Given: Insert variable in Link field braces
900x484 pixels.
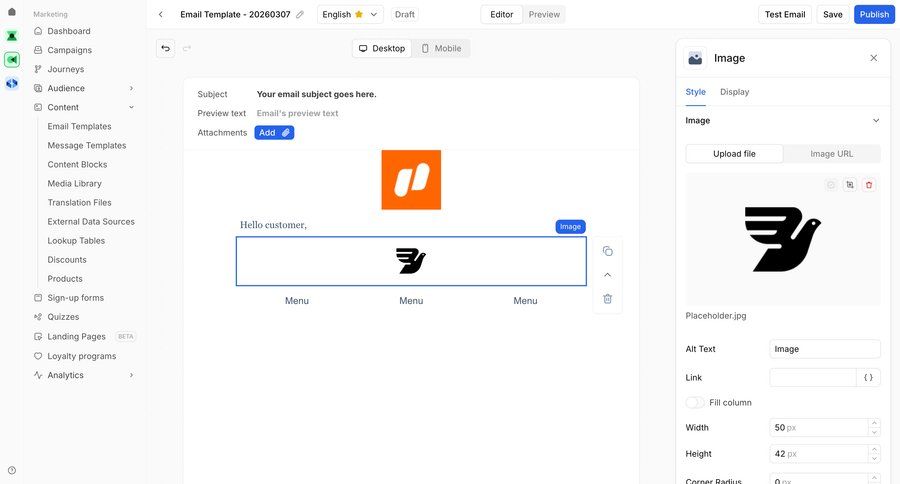Looking at the screenshot, I should pyautogui.click(x=868, y=377).
